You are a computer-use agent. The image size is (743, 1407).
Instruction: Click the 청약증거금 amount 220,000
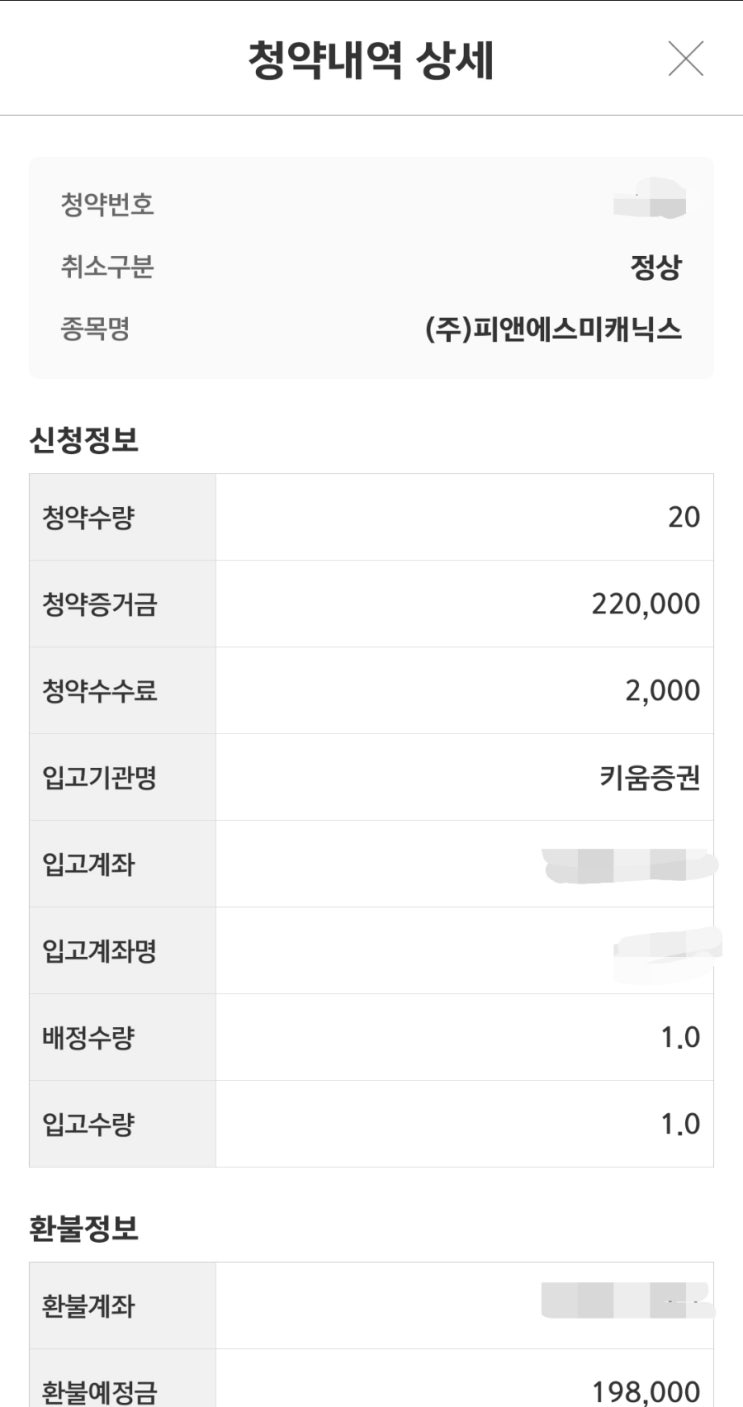646,604
